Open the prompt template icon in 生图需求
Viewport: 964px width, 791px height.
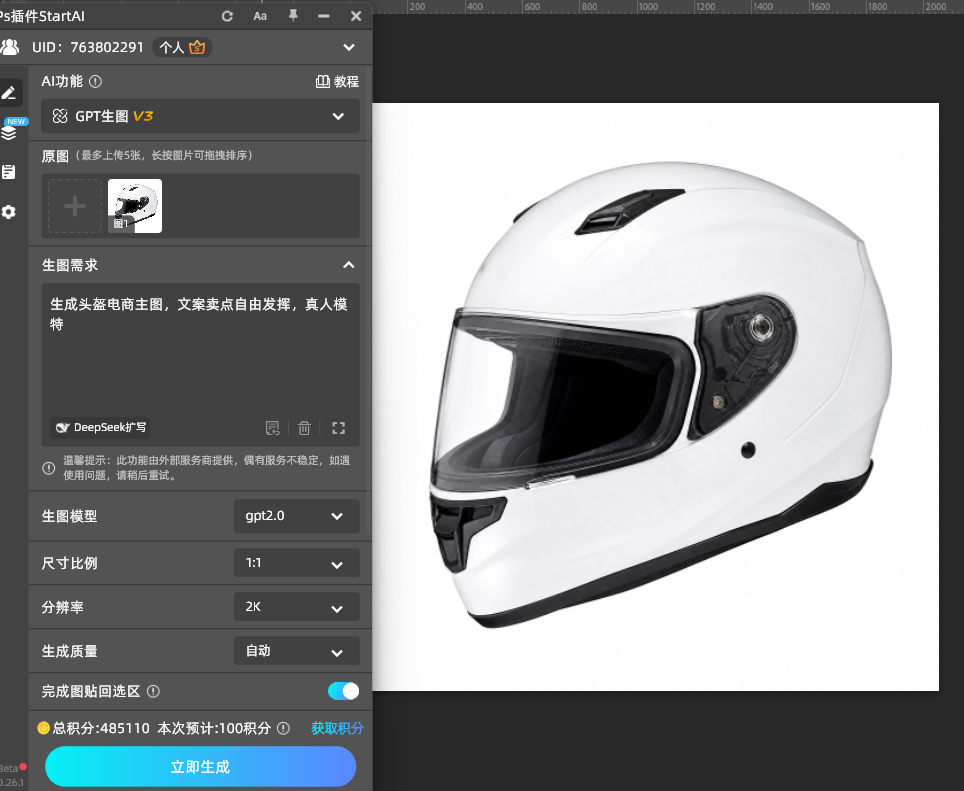pyautogui.click(x=272, y=428)
